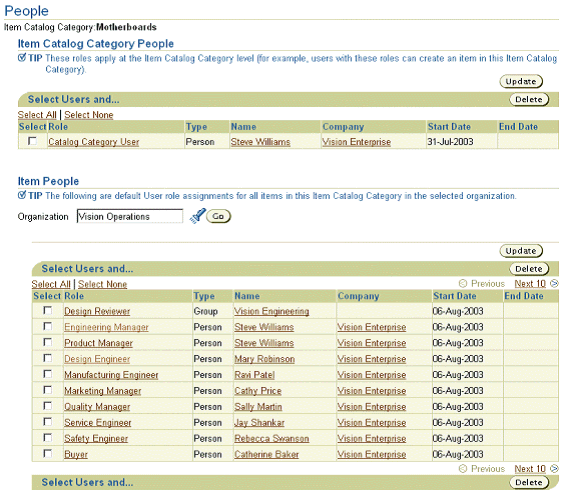Viewport: 564px width, 495px height.
Task: Open the Mary Robinson name link
Action: tap(264, 359)
